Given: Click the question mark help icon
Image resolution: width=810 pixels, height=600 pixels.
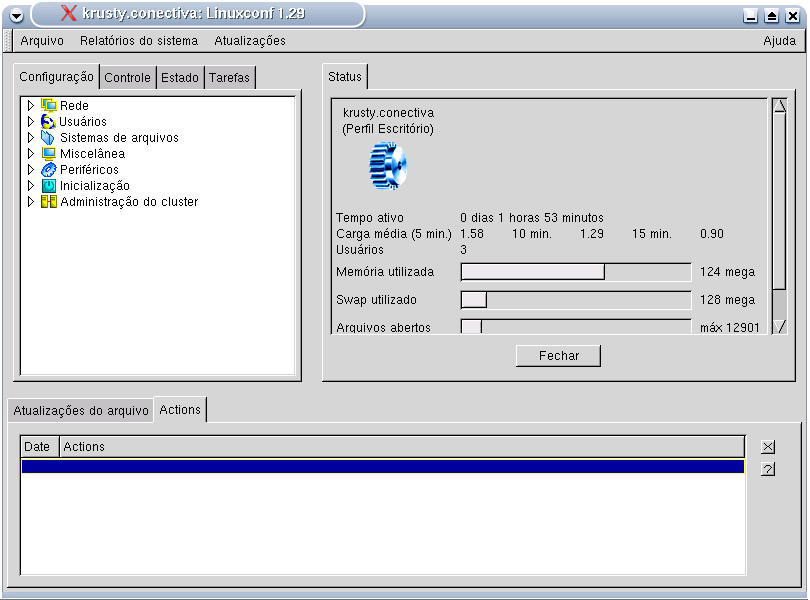Looking at the screenshot, I should [x=768, y=469].
